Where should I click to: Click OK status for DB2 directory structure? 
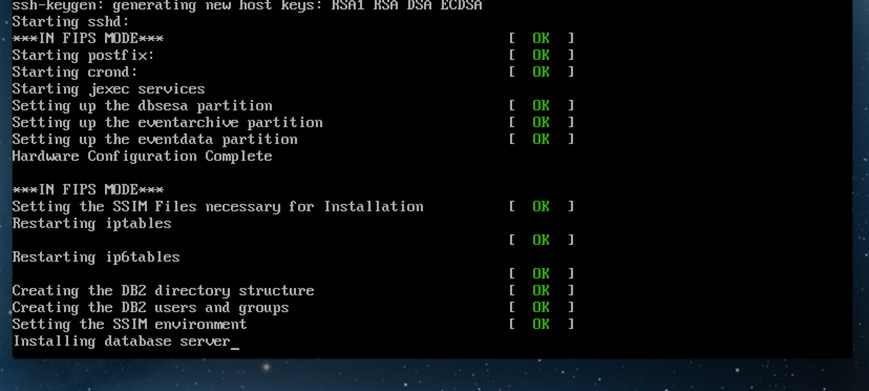click(541, 290)
